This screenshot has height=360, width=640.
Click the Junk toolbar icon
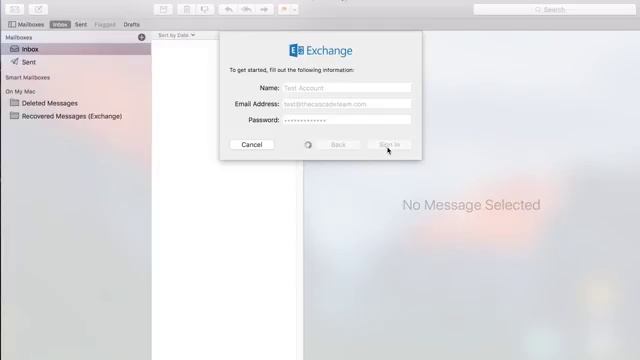pyautogui.click(x=205, y=9)
